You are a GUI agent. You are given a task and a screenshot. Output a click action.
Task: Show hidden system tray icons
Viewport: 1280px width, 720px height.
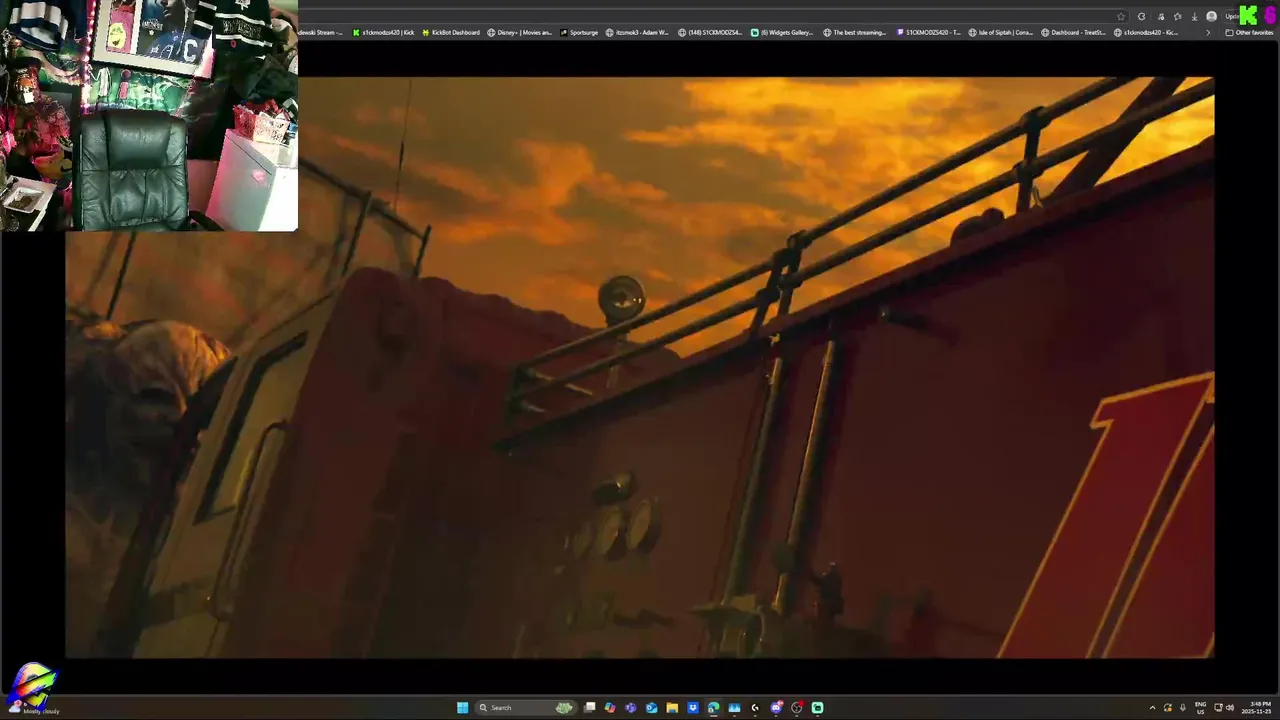[1152, 707]
